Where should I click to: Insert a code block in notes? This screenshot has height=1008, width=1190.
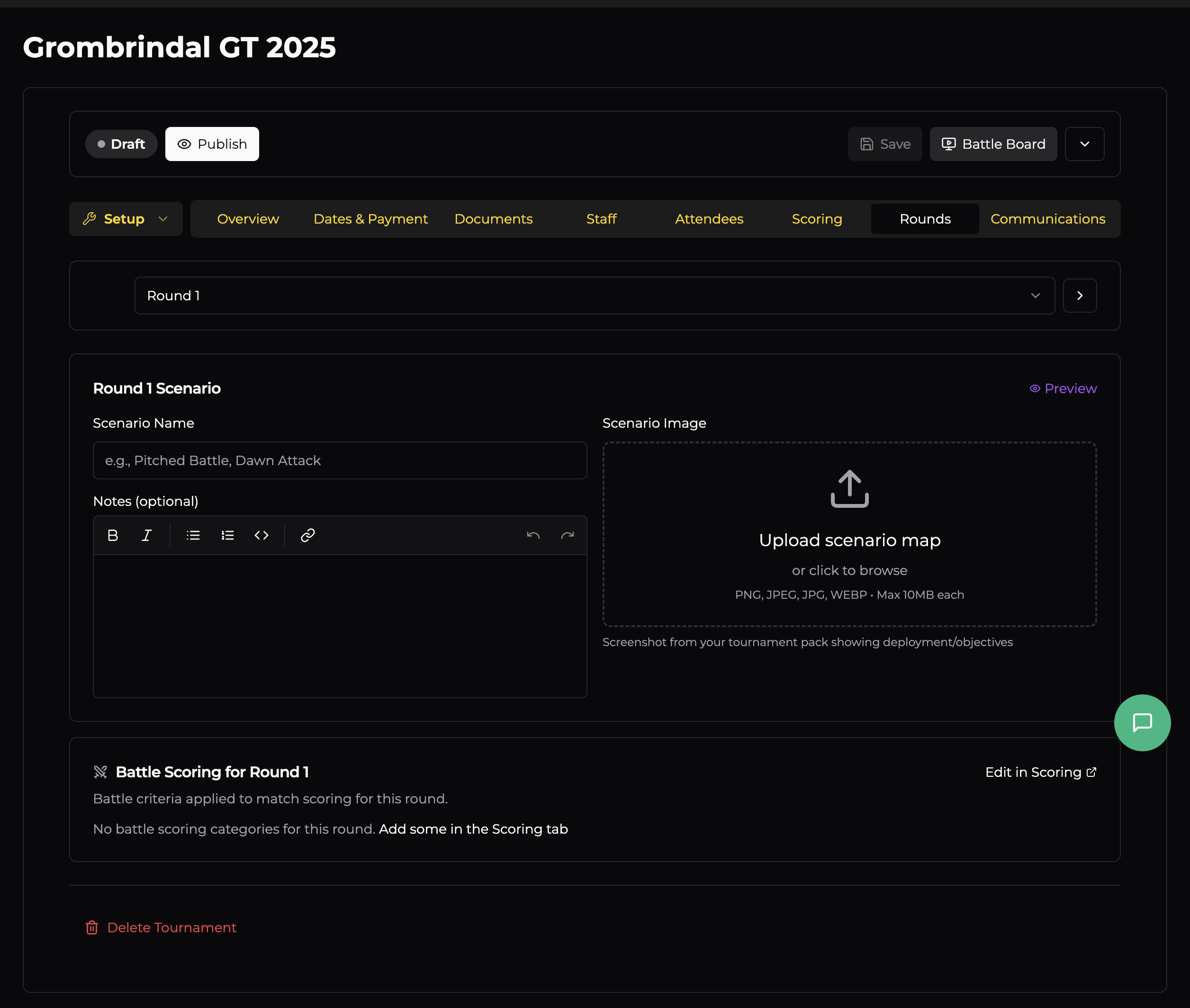(262, 535)
